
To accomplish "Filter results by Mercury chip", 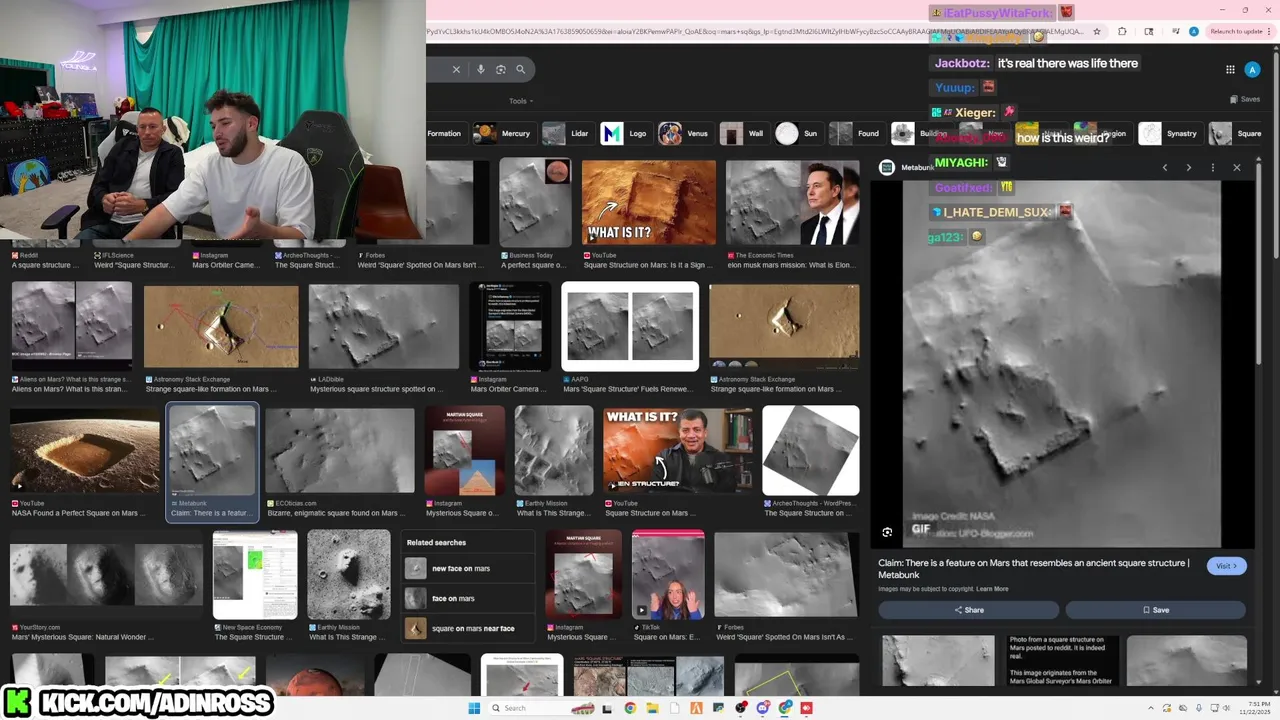I will [x=503, y=133].
